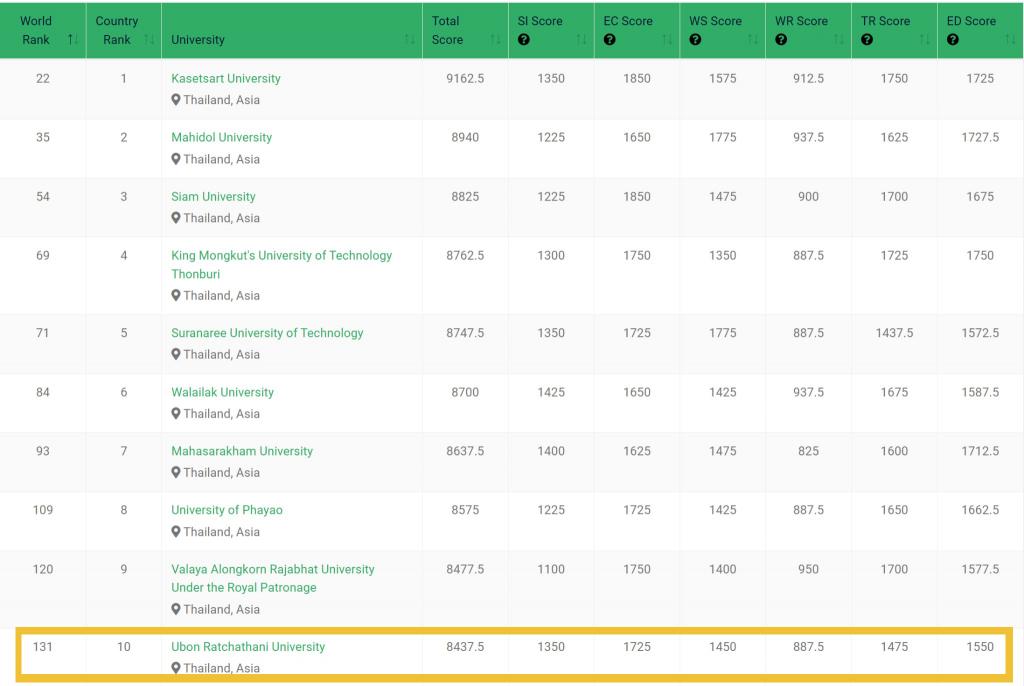Click location pin under Kasetsart University
Screen dimensions: 1024x686
(x=176, y=100)
